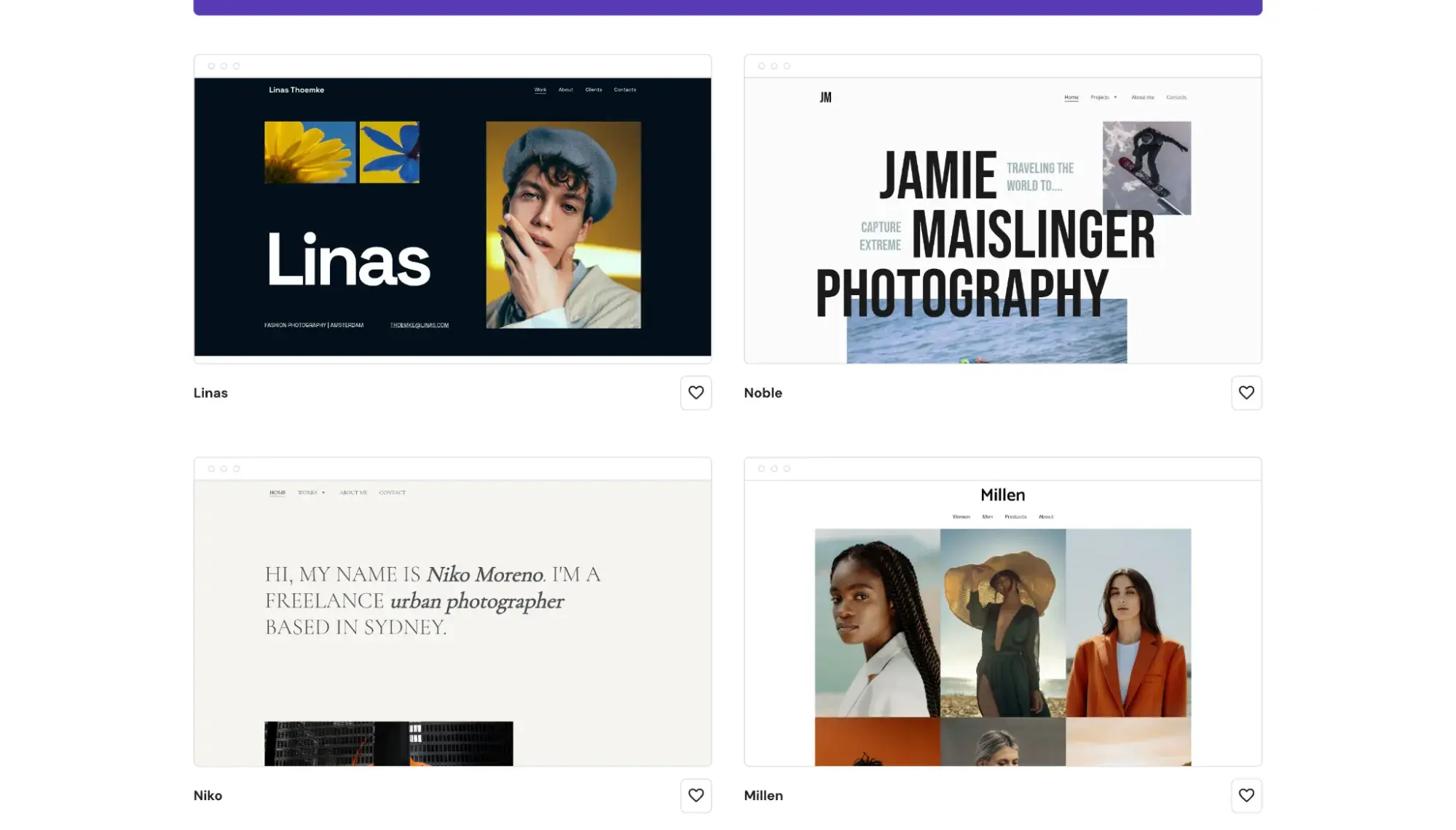Favorite the Linas template with the heart icon
Image resolution: width=1456 pixels, height=830 pixels.
coord(696,393)
